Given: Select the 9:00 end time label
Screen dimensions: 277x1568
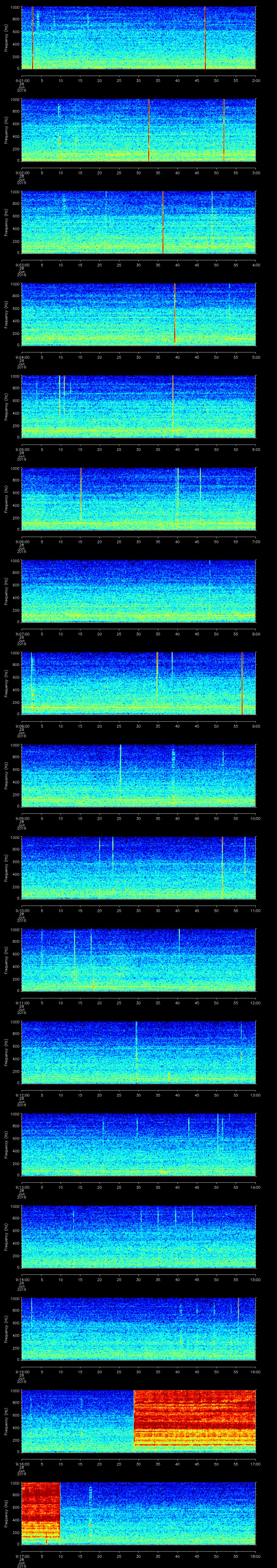Looking at the screenshot, I should click(256, 726).
